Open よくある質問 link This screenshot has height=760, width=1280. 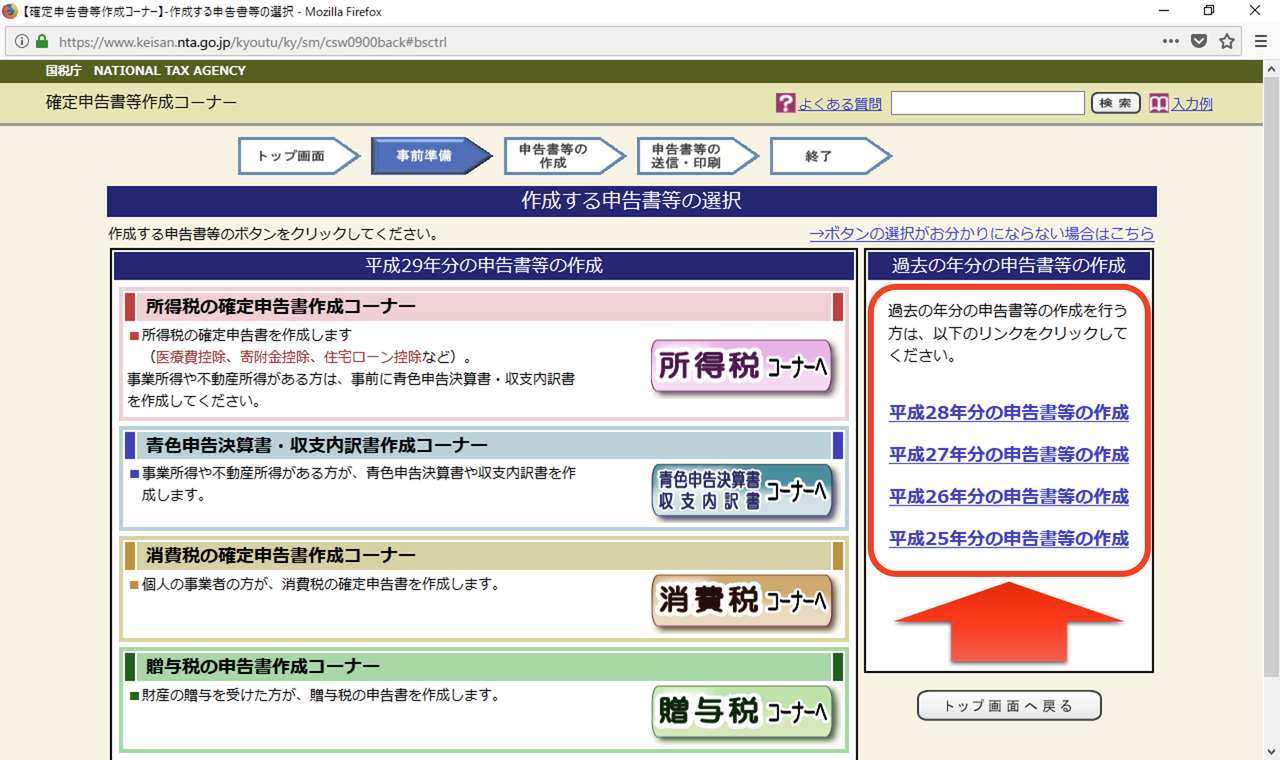click(x=840, y=104)
